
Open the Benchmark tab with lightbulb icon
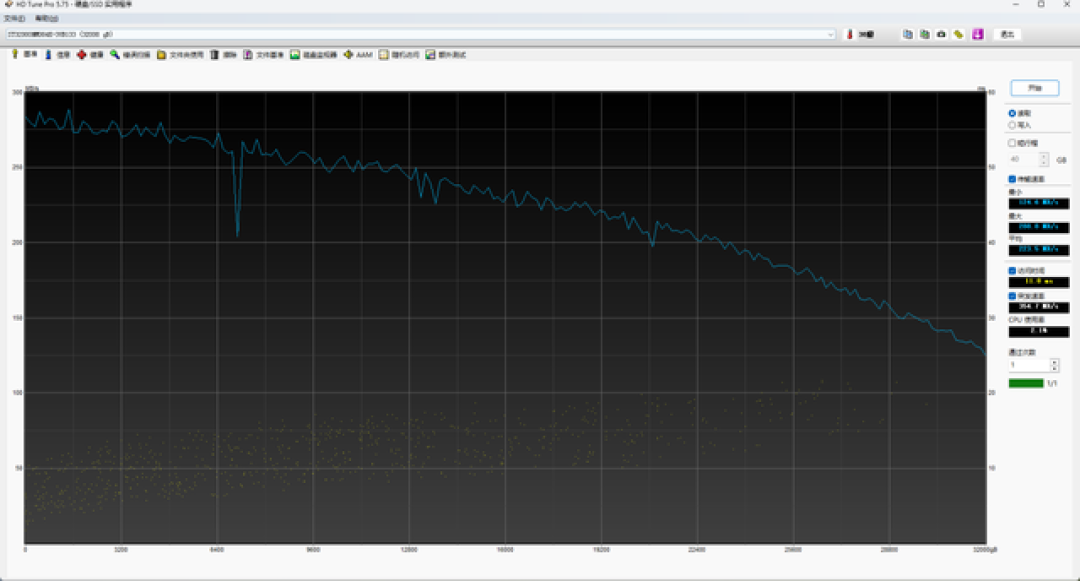[24, 54]
